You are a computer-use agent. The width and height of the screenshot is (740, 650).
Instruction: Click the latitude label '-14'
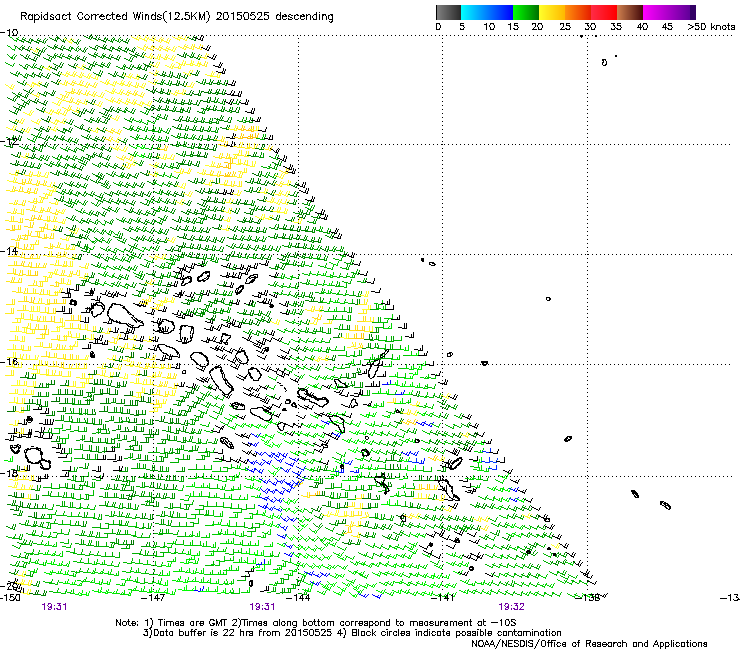pyautogui.click(x=9, y=251)
